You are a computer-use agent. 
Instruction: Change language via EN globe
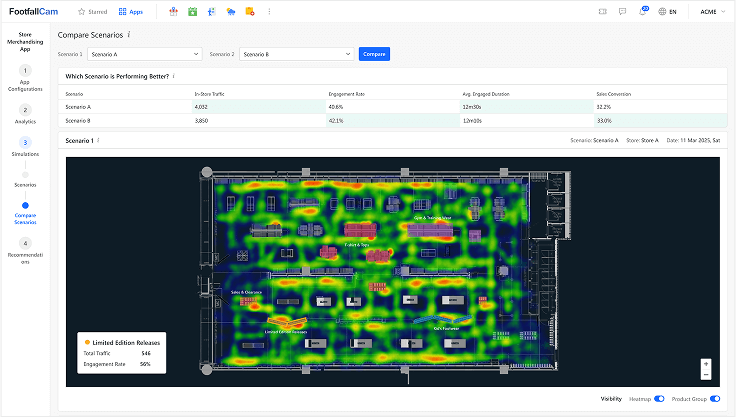click(667, 12)
